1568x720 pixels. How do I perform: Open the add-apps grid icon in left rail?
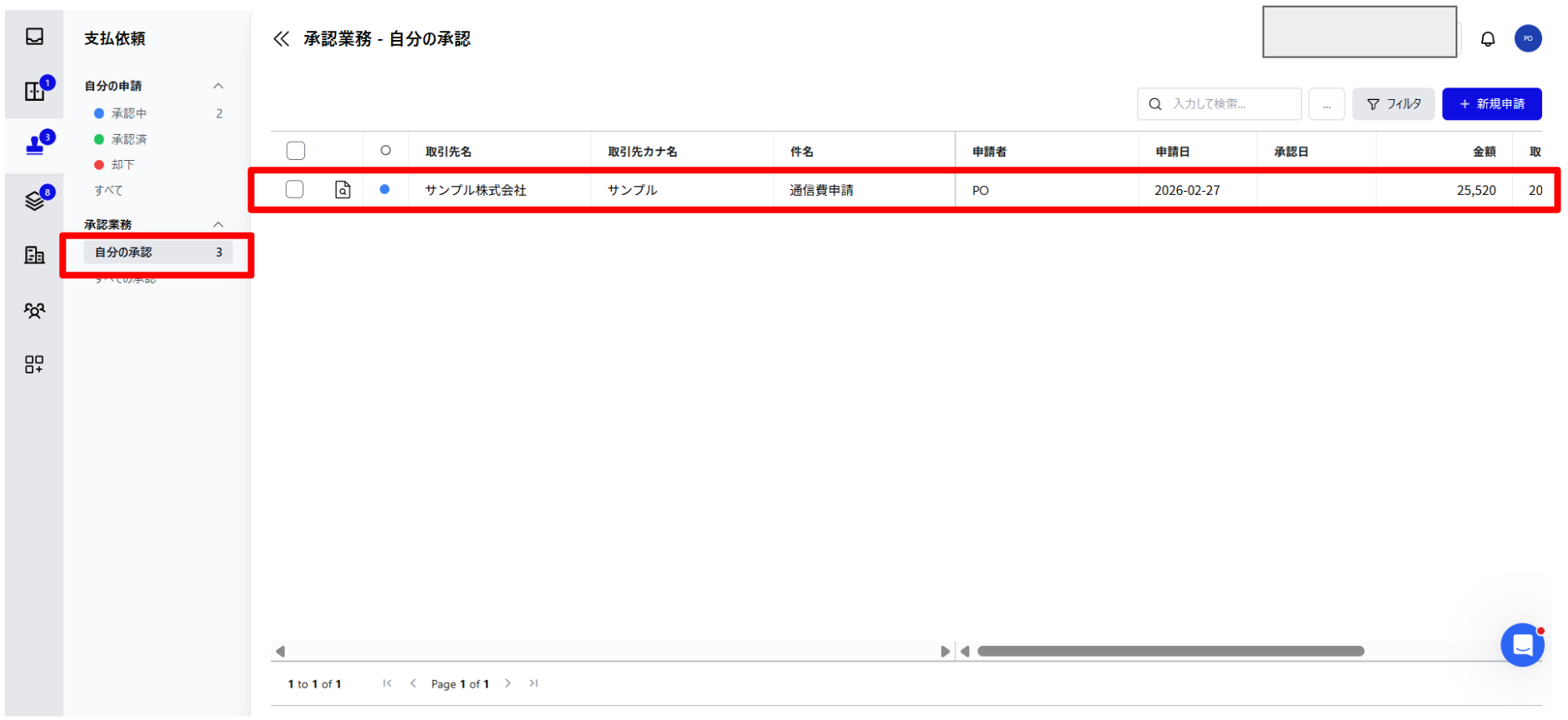pyautogui.click(x=34, y=365)
